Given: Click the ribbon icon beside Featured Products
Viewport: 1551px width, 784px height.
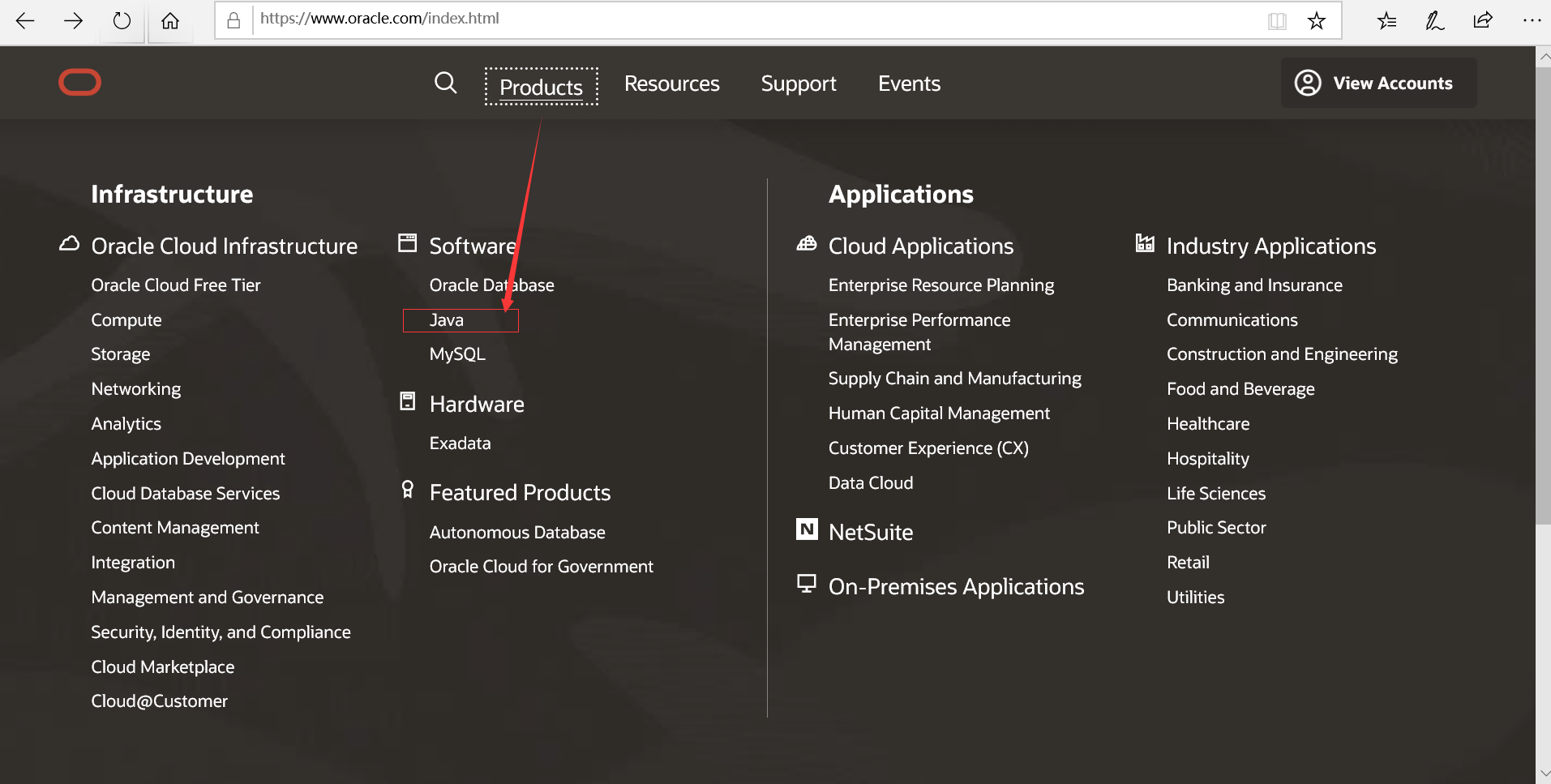Looking at the screenshot, I should [408, 489].
